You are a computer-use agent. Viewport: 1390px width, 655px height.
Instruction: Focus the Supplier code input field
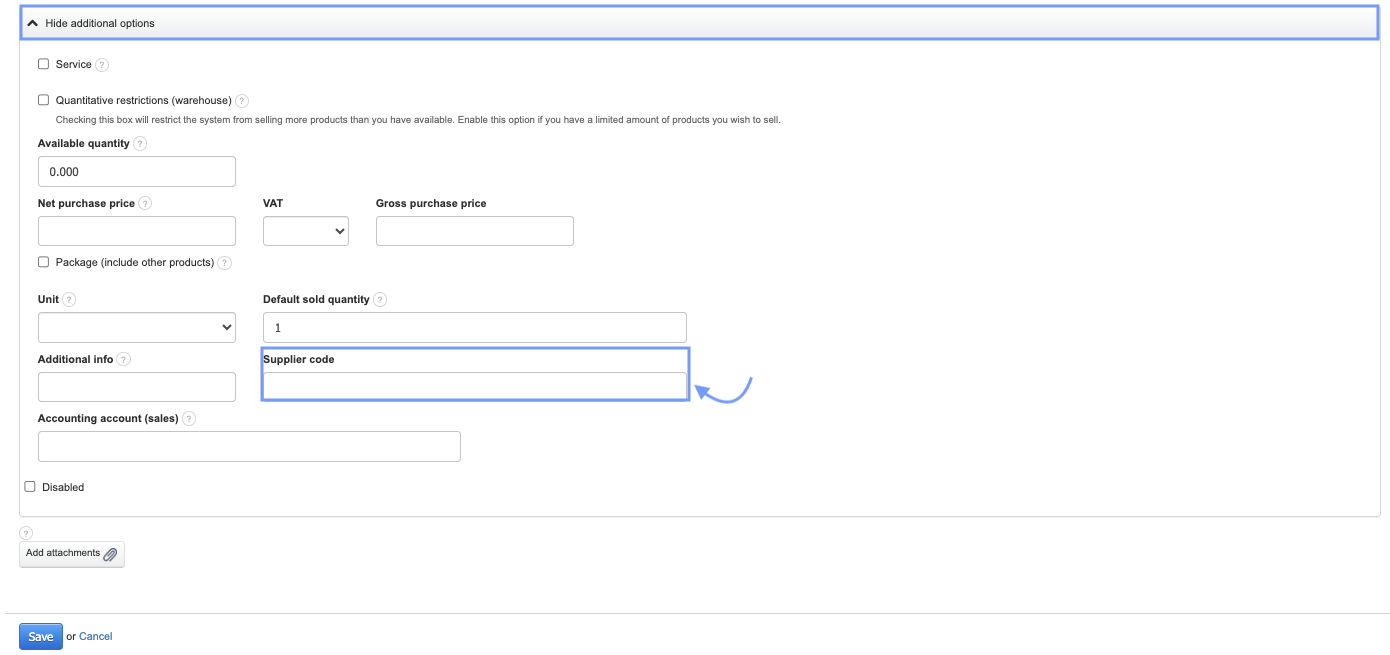(474, 386)
